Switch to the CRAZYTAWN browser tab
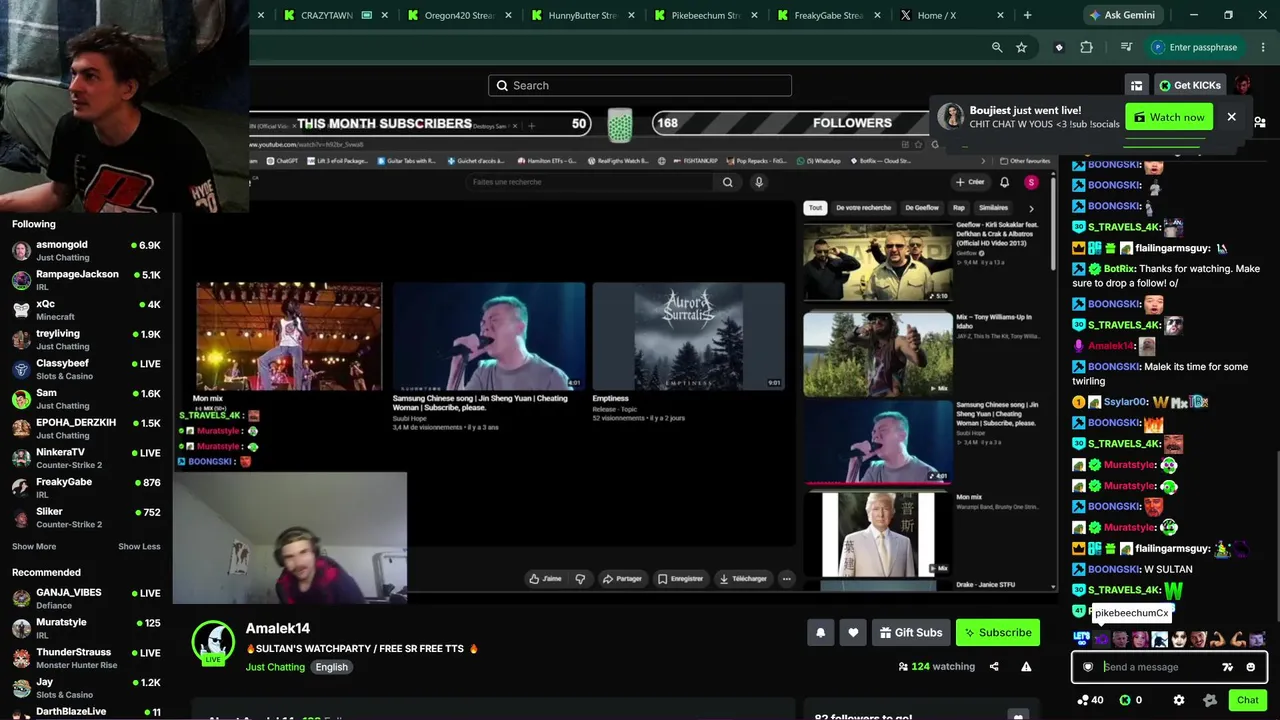Viewport: 1280px width, 720px height. tap(335, 15)
